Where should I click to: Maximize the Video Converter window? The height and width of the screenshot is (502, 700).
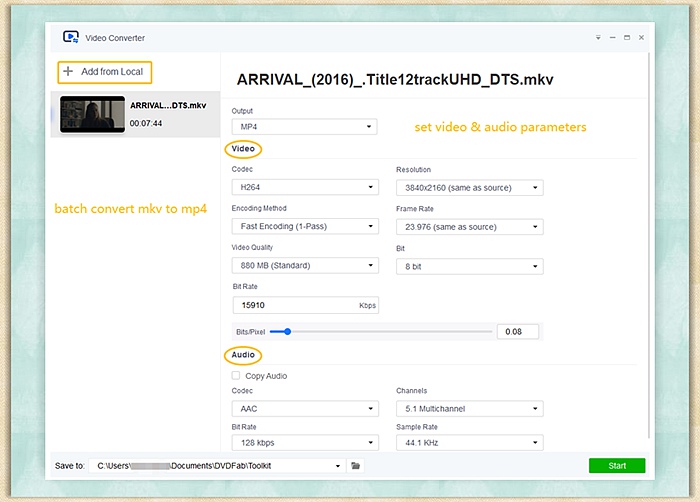point(627,38)
